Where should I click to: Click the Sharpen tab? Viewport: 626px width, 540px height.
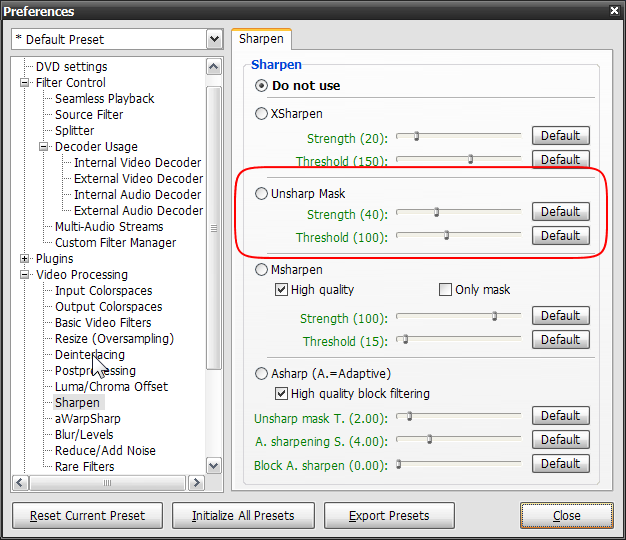tap(261, 39)
